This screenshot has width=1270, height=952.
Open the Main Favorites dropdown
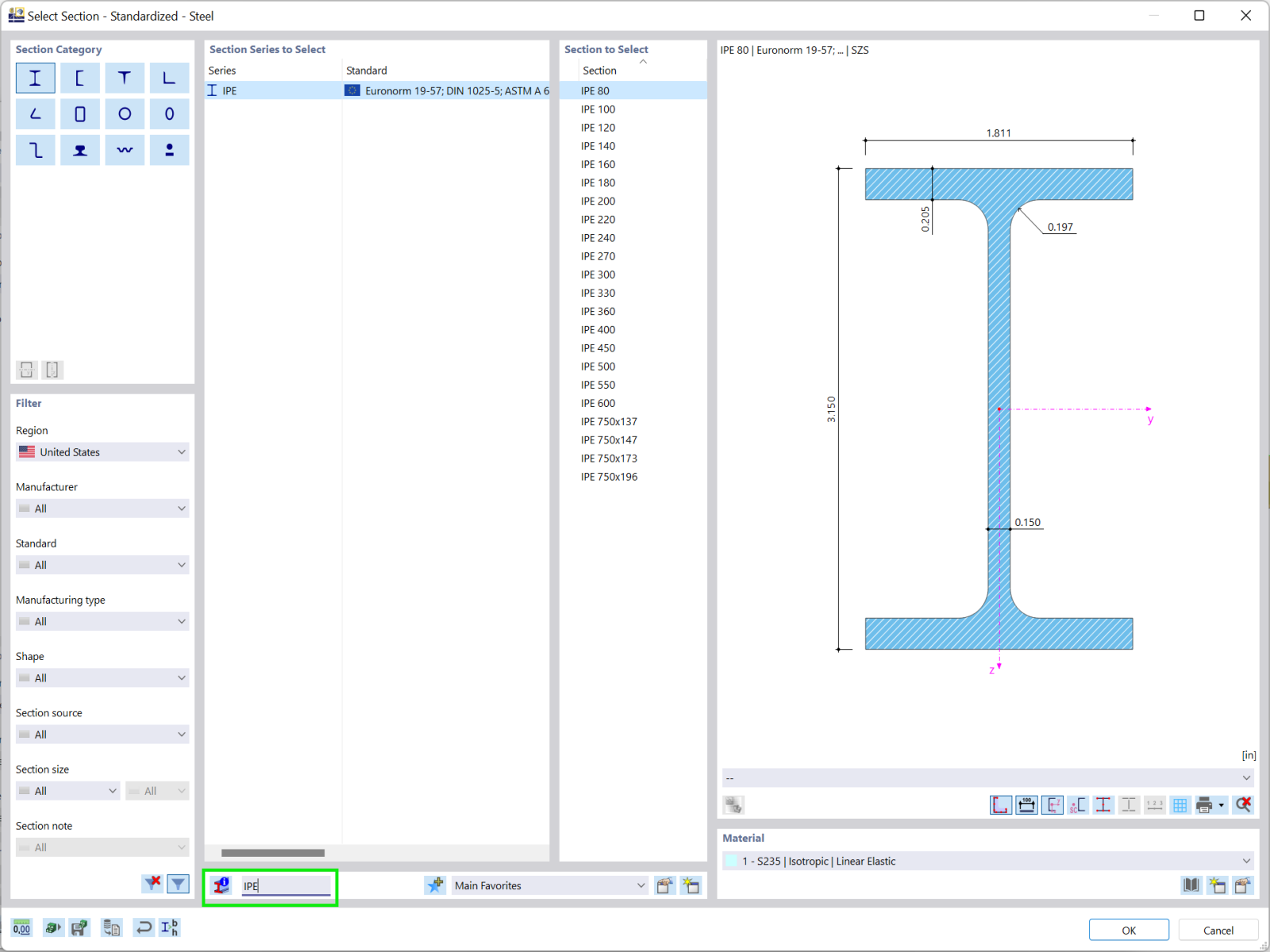click(x=549, y=885)
